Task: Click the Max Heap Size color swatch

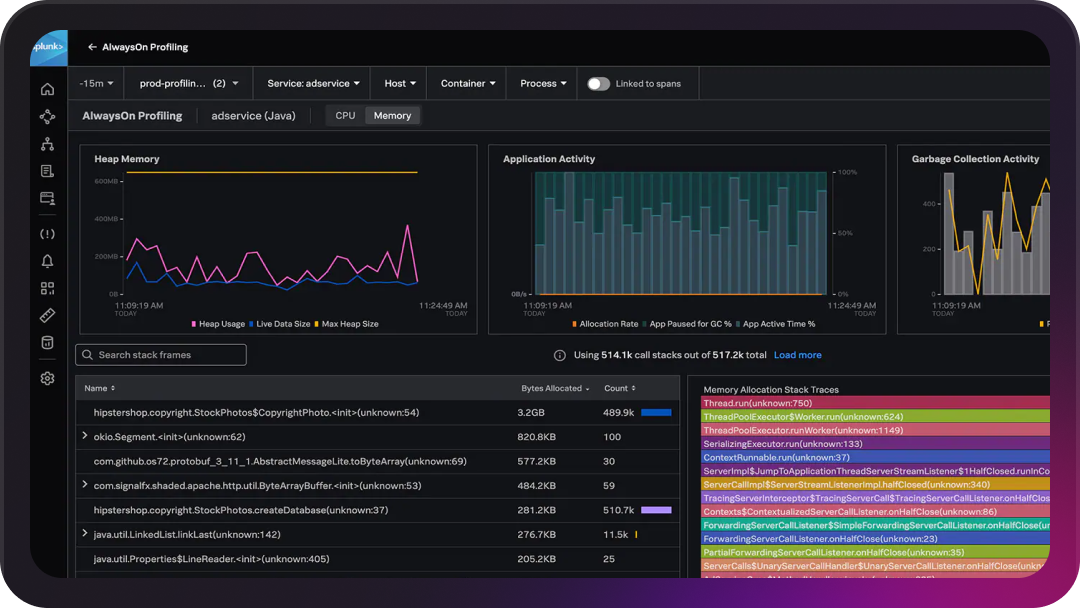Action: [317, 323]
